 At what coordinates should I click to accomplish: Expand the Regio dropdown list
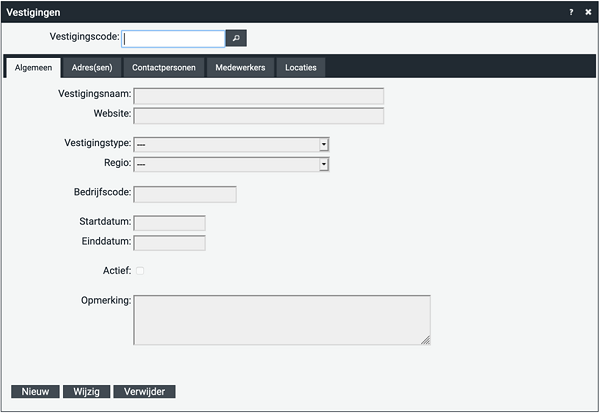[231, 164]
